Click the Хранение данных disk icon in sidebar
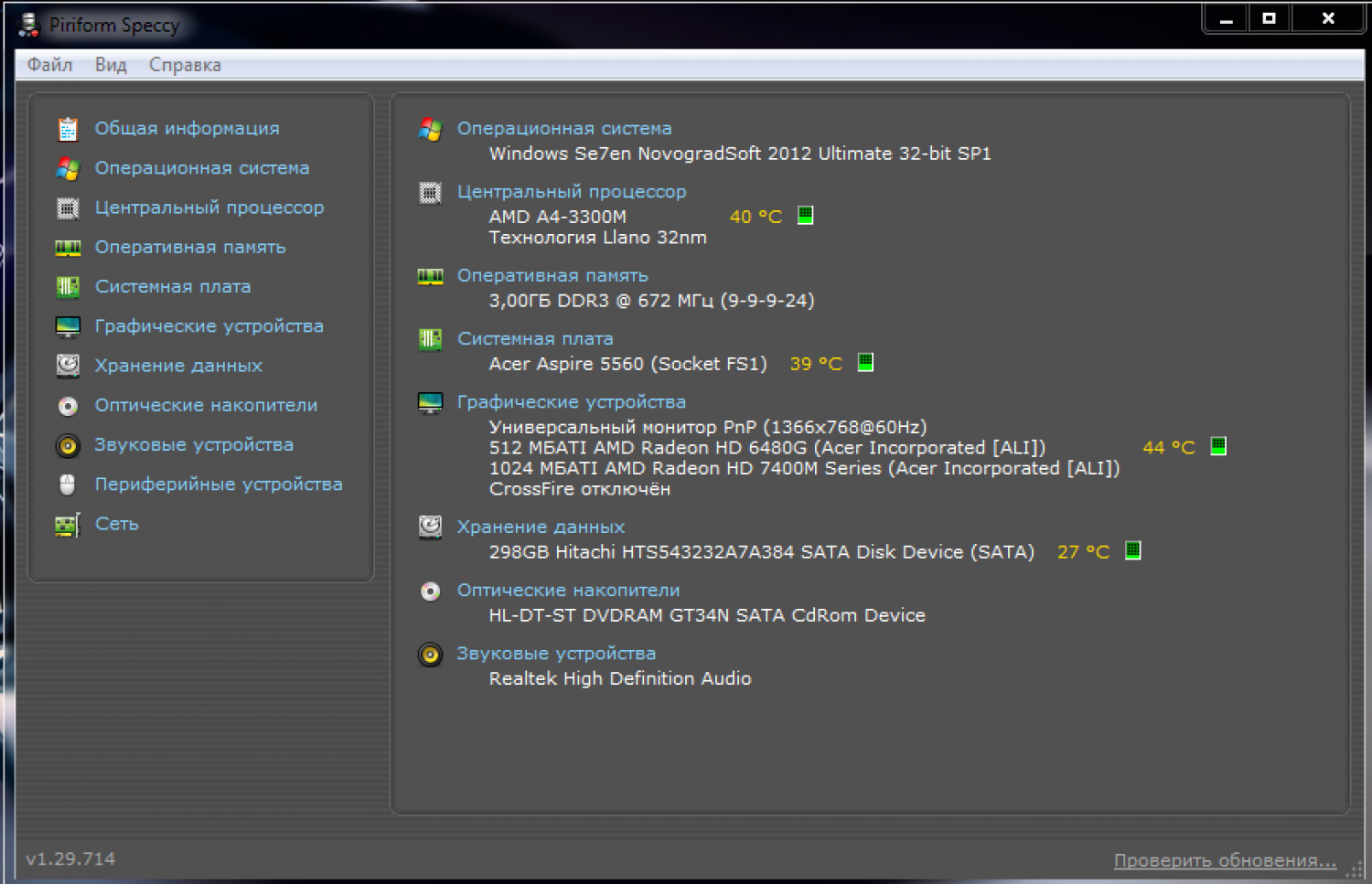Screen dimensions: 1372x884 coord(68,366)
